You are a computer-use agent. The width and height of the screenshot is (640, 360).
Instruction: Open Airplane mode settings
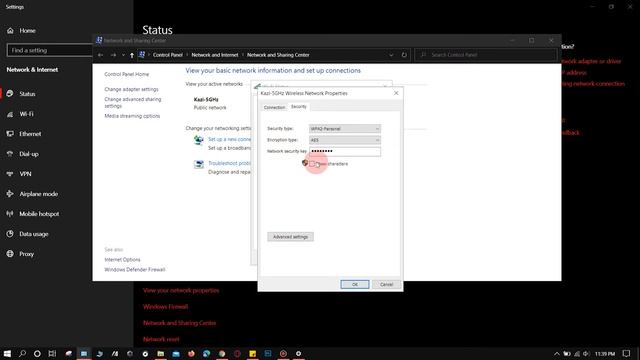[39, 194]
